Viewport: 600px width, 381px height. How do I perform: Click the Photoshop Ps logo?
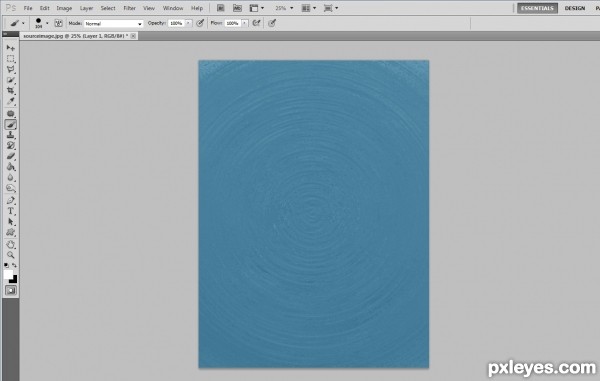point(11,8)
